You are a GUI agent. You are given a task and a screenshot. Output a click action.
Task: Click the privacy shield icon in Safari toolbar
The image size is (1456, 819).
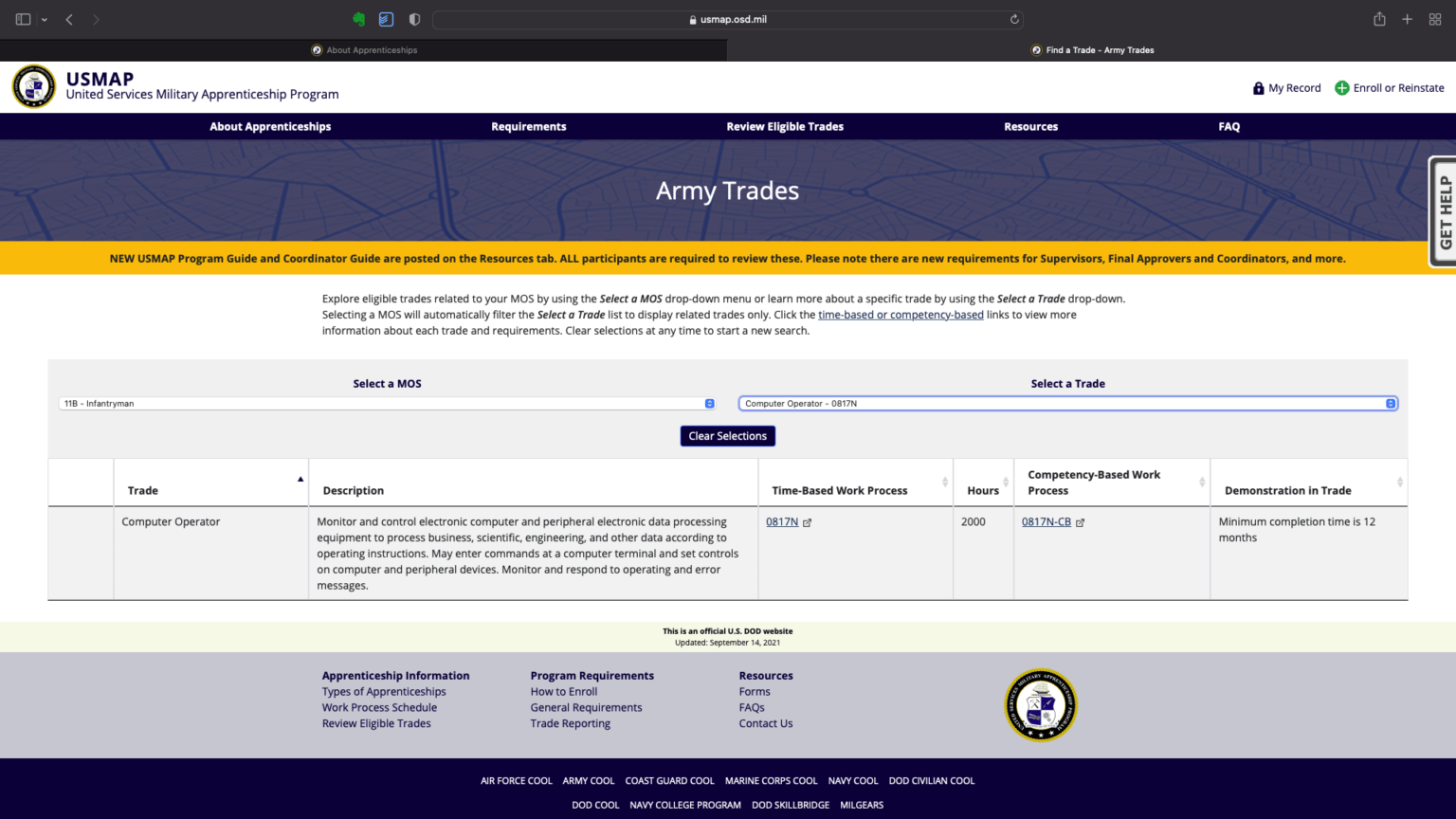click(x=413, y=19)
